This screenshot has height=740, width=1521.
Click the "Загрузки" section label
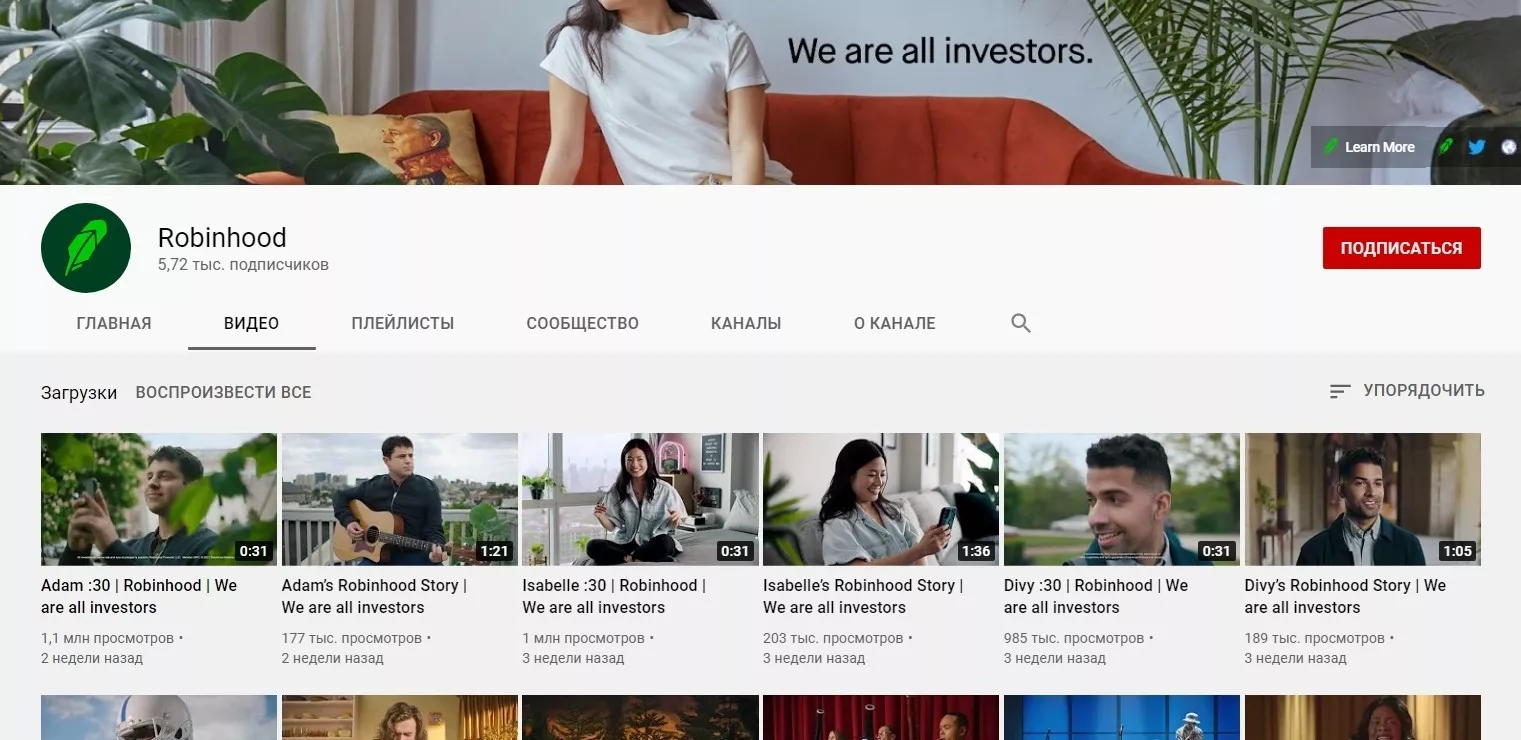(79, 393)
